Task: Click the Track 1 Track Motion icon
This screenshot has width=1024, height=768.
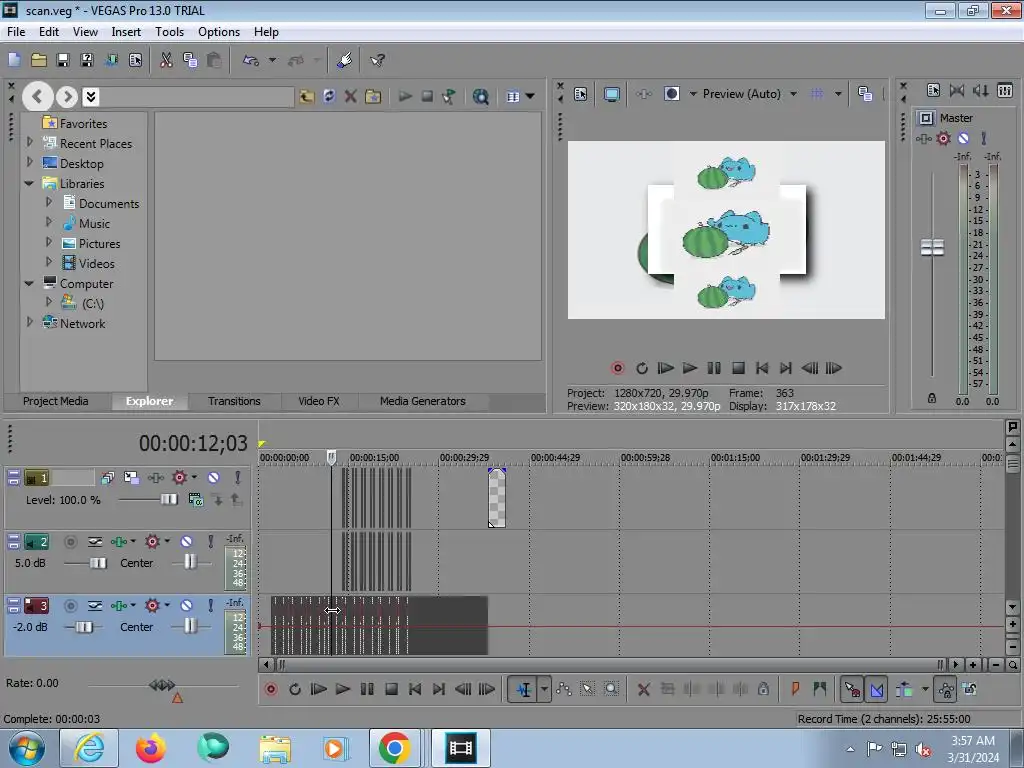Action: coord(131,477)
